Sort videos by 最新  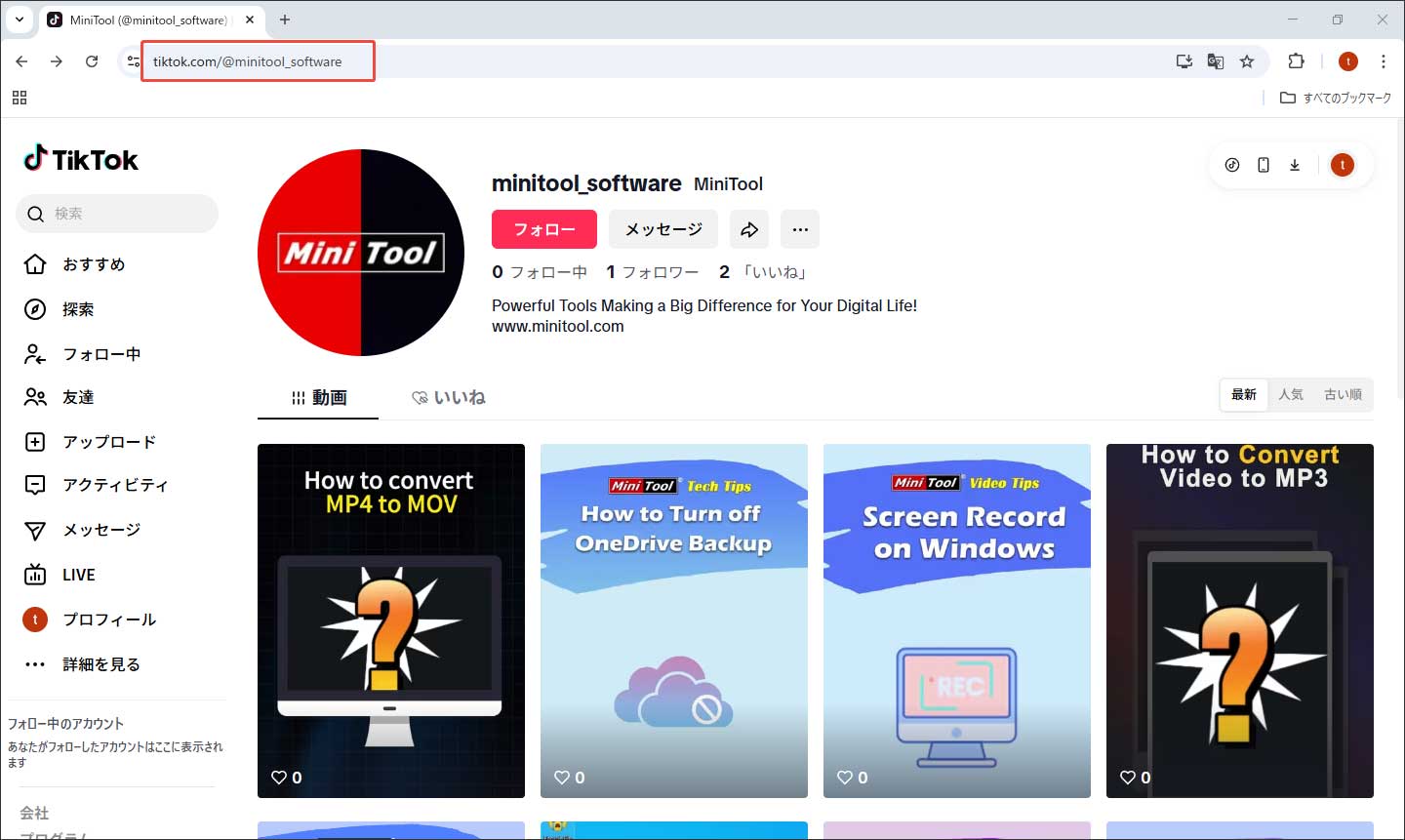point(1244,394)
